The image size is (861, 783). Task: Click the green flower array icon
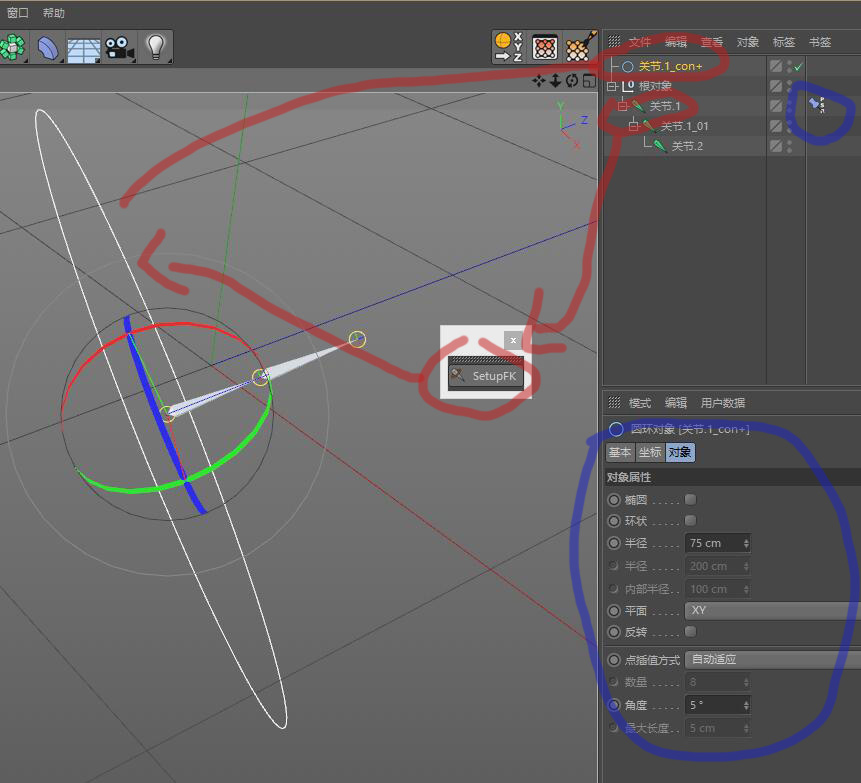point(12,46)
